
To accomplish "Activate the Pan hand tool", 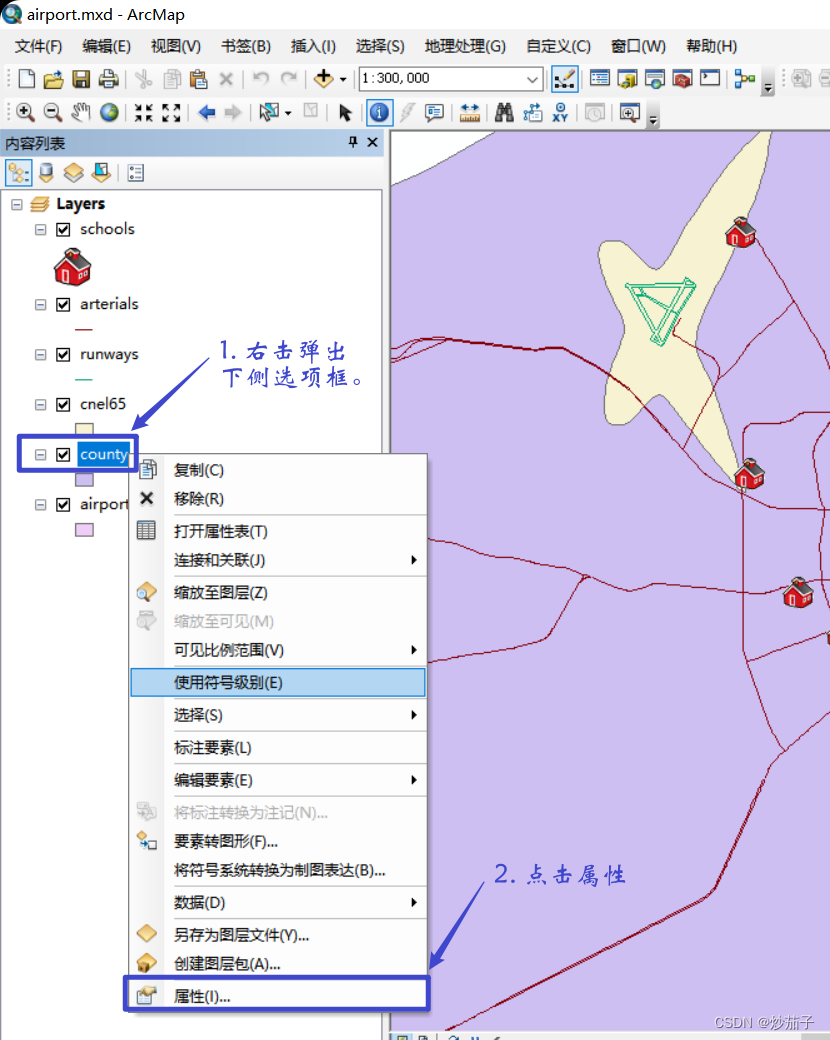I will coord(81,112).
